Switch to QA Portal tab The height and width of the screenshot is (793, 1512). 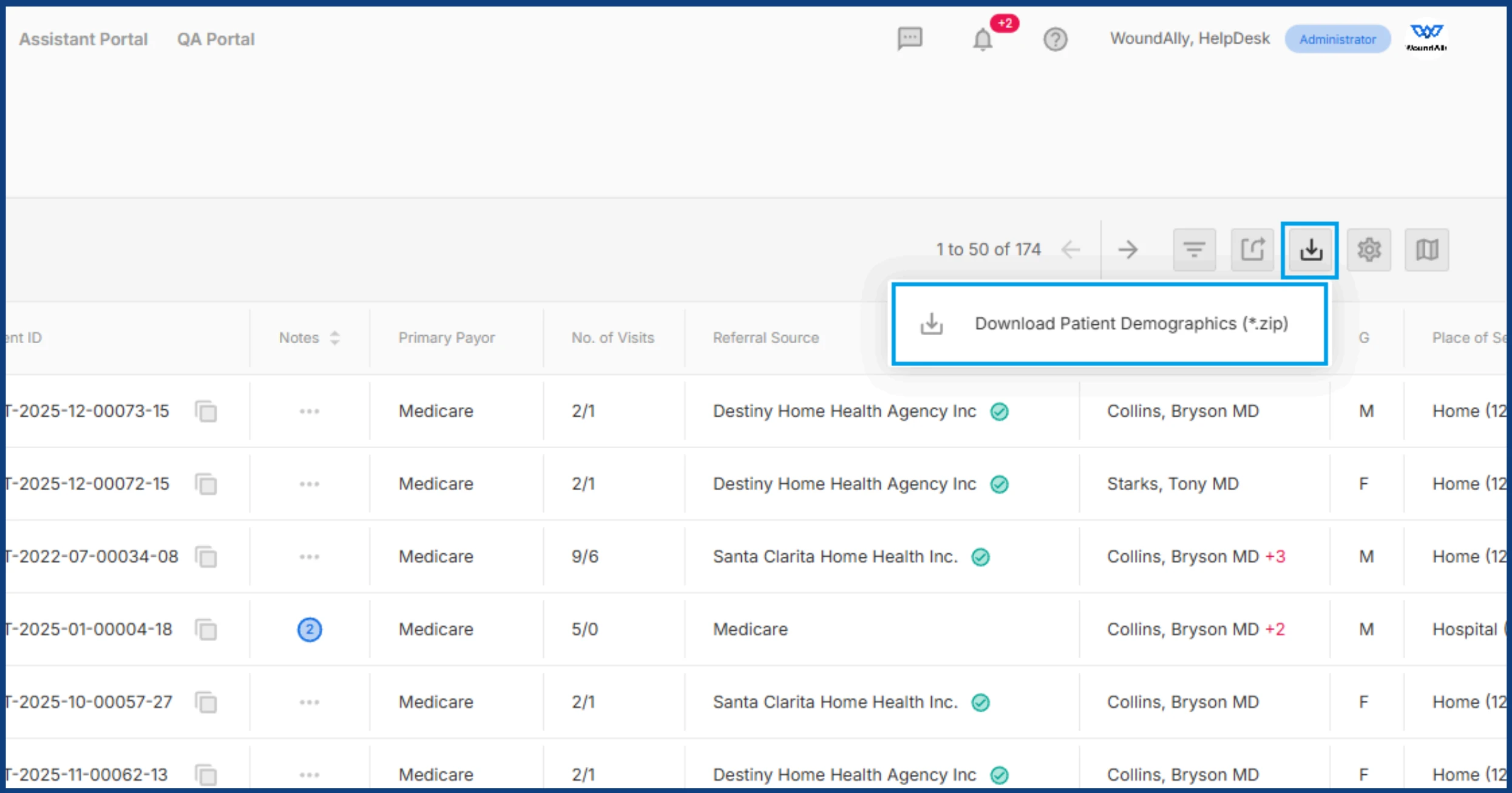pos(215,39)
